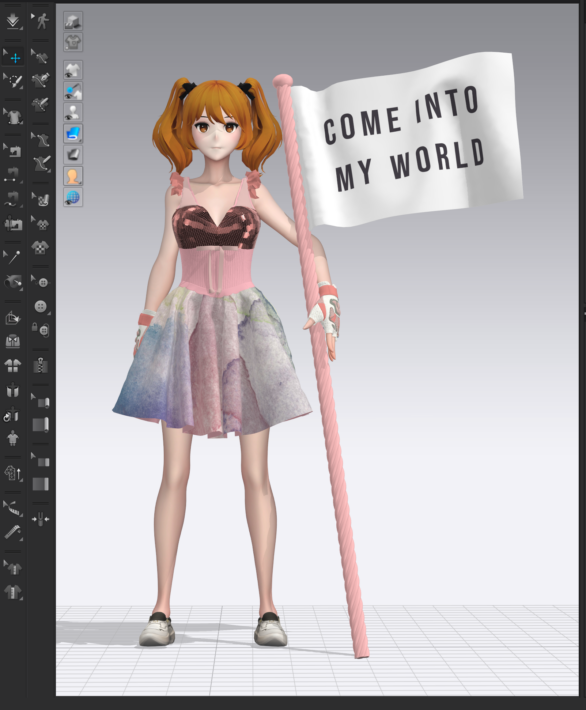
Task: Toggle Show Garment eye icon in viewport
Action: pyautogui.click(x=73, y=70)
